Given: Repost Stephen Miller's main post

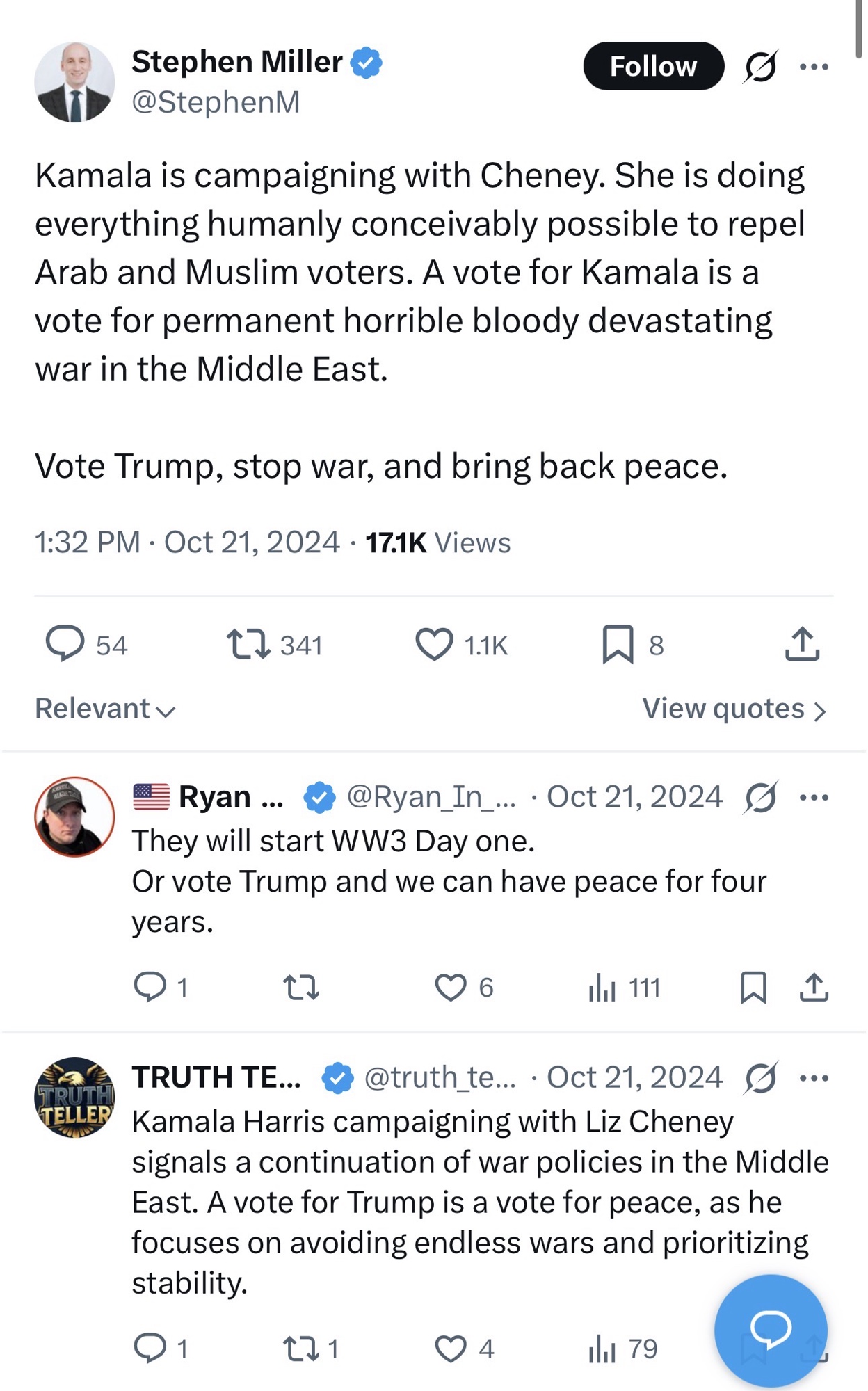Looking at the screenshot, I should [x=248, y=643].
